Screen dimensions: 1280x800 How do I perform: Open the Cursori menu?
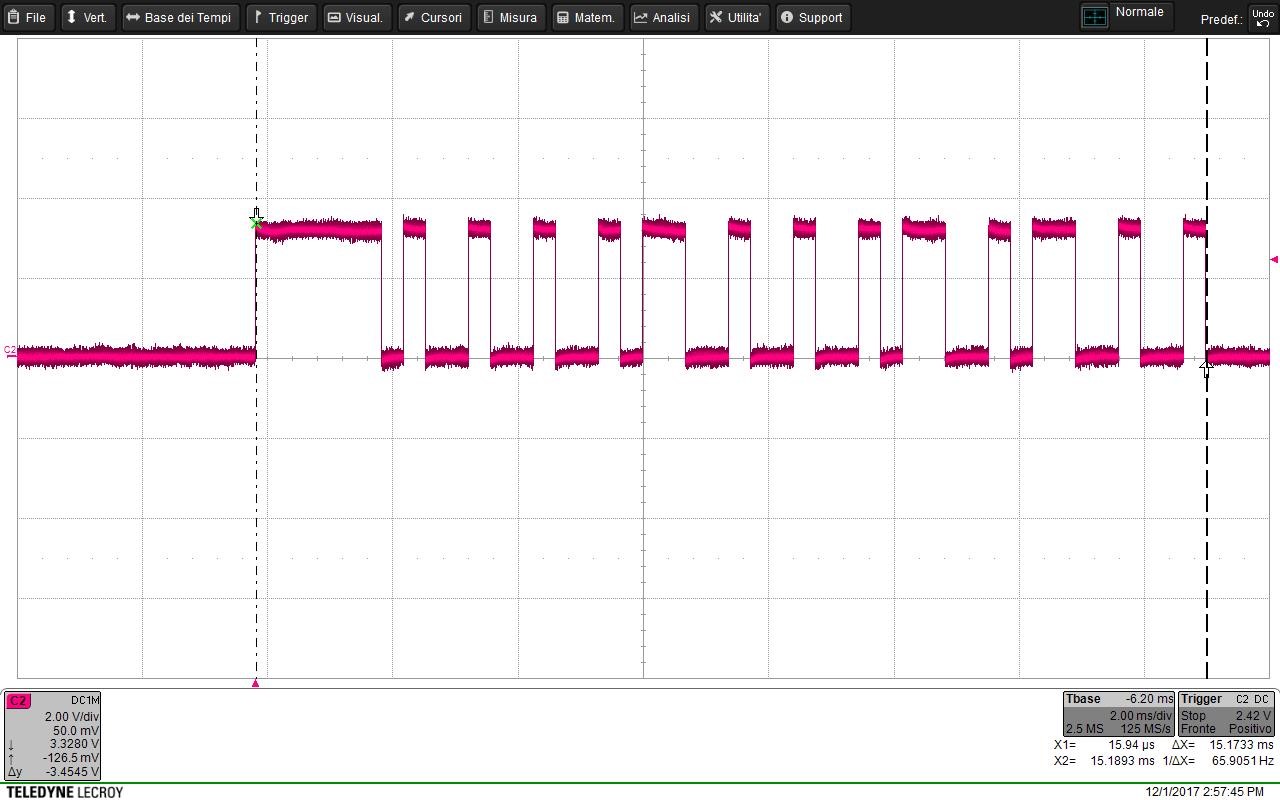tap(433, 18)
